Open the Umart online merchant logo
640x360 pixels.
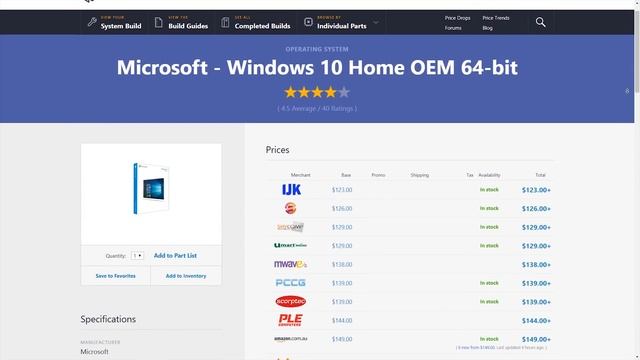click(x=290, y=245)
